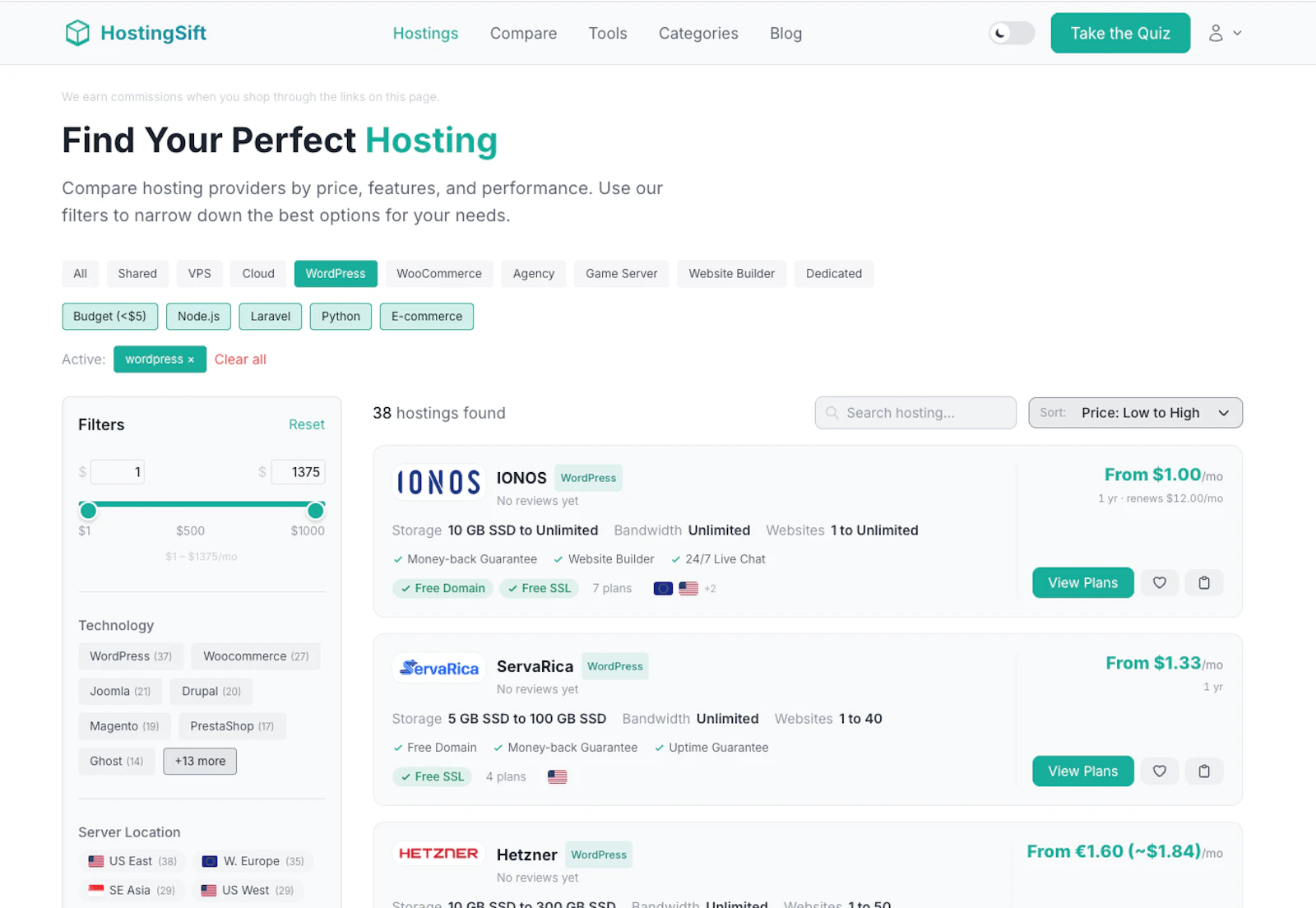This screenshot has height=908, width=1316.
Task: Toggle the Node.js quick filter
Action: 198,317
